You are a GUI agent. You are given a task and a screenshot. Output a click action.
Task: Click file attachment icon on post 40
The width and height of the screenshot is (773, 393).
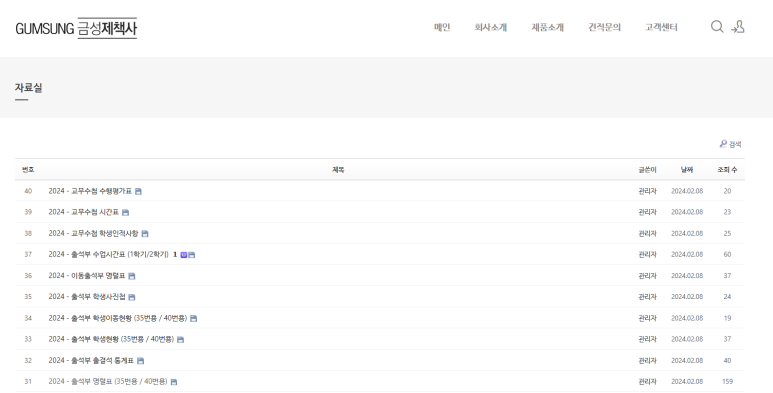pos(138,191)
